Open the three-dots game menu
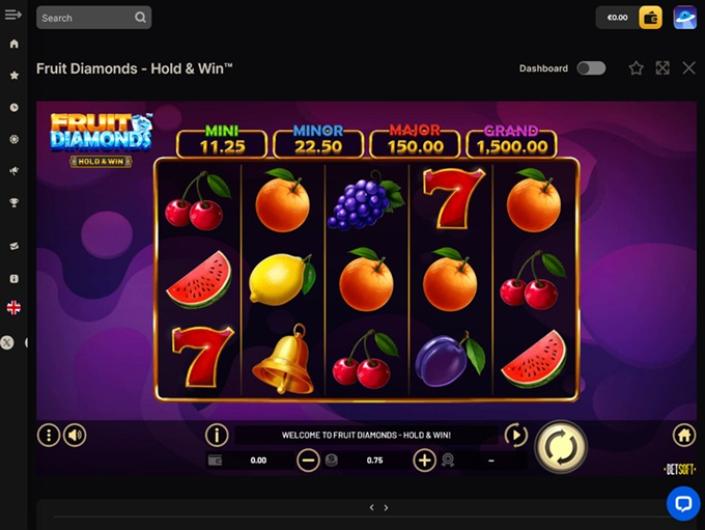Viewport: 705px width, 530px height. point(49,435)
